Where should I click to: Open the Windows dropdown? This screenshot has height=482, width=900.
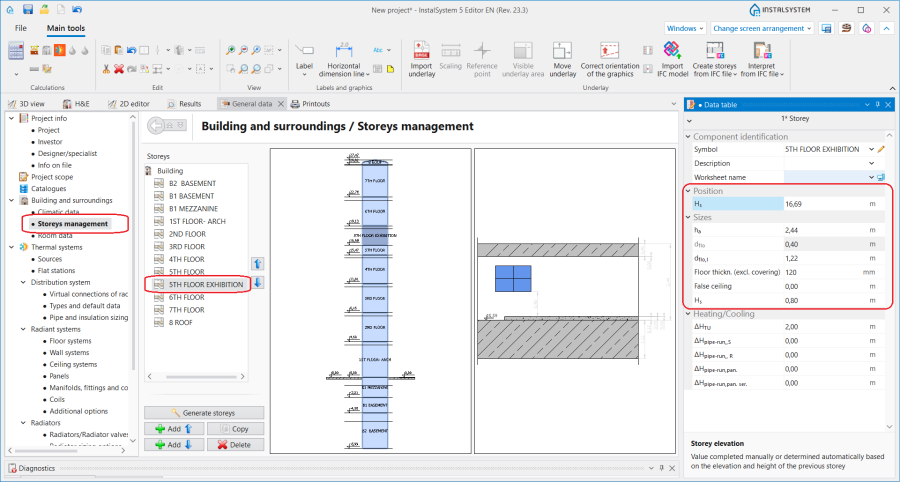[x=685, y=28]
